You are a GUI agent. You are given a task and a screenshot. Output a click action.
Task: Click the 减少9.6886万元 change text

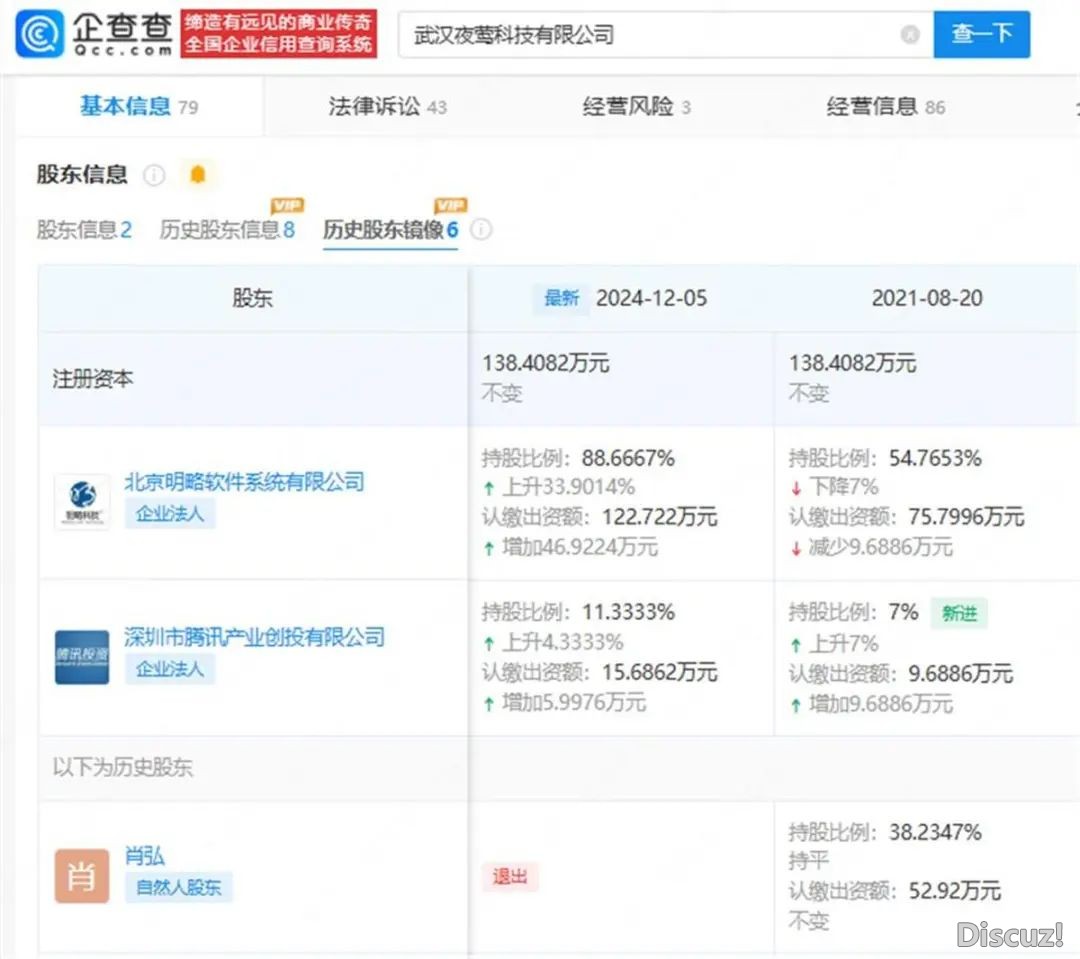pos(881,547)
